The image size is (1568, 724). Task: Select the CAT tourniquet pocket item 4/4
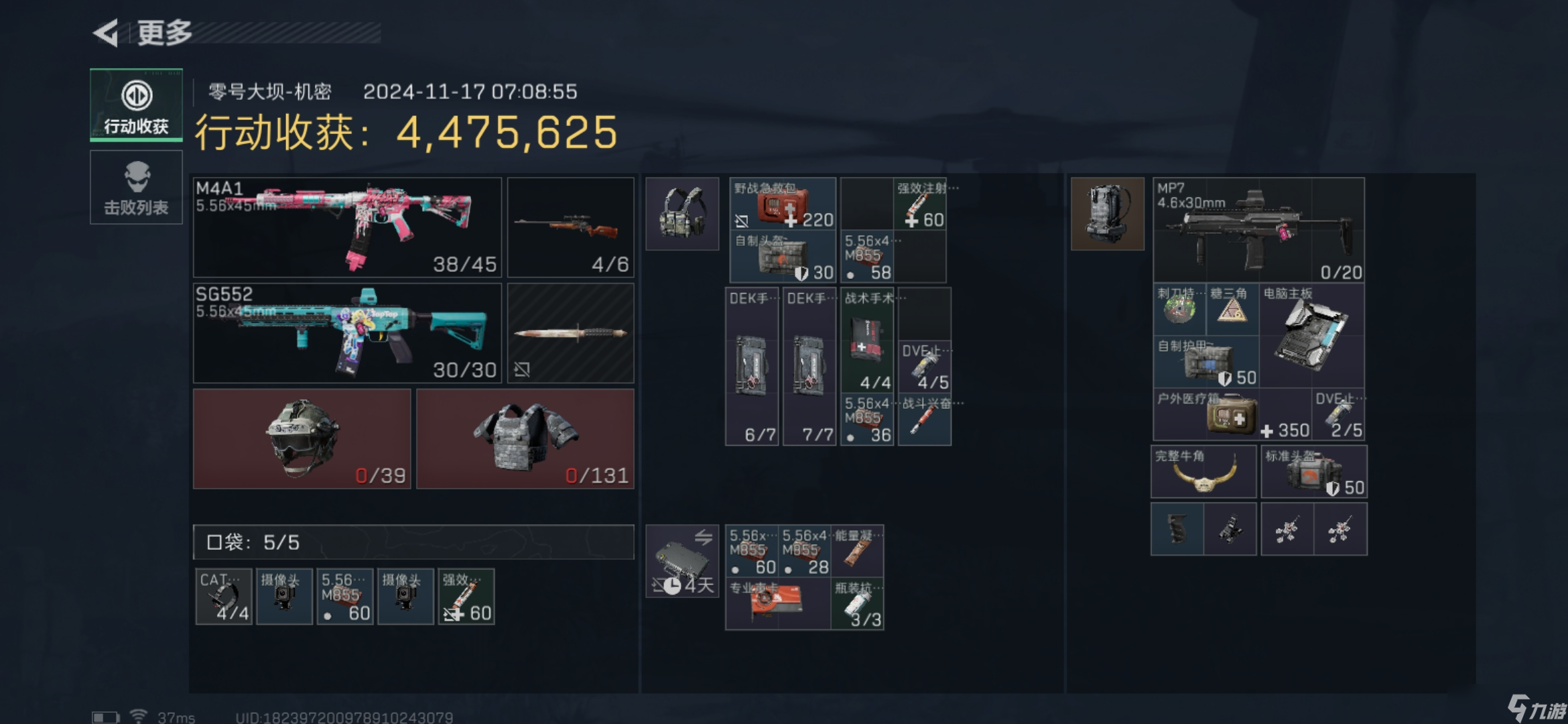point(224,597)
